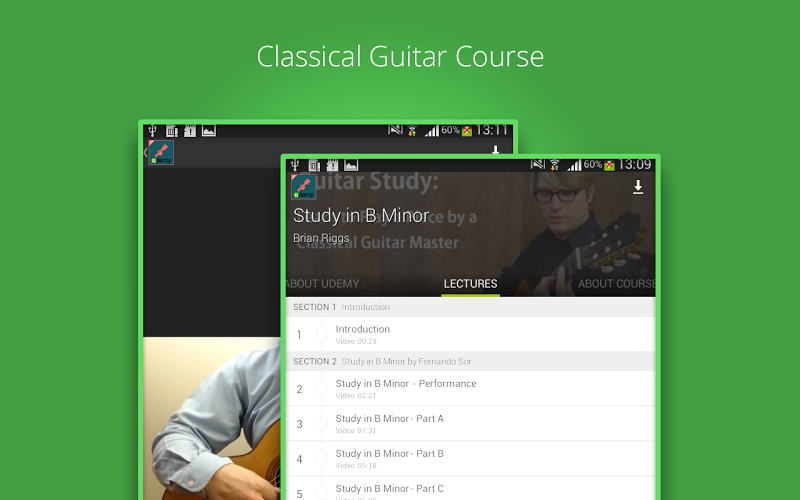The image size is (800, 500).
Task: Tap the progress circle beside Introduction lecture
Action: 321,334
